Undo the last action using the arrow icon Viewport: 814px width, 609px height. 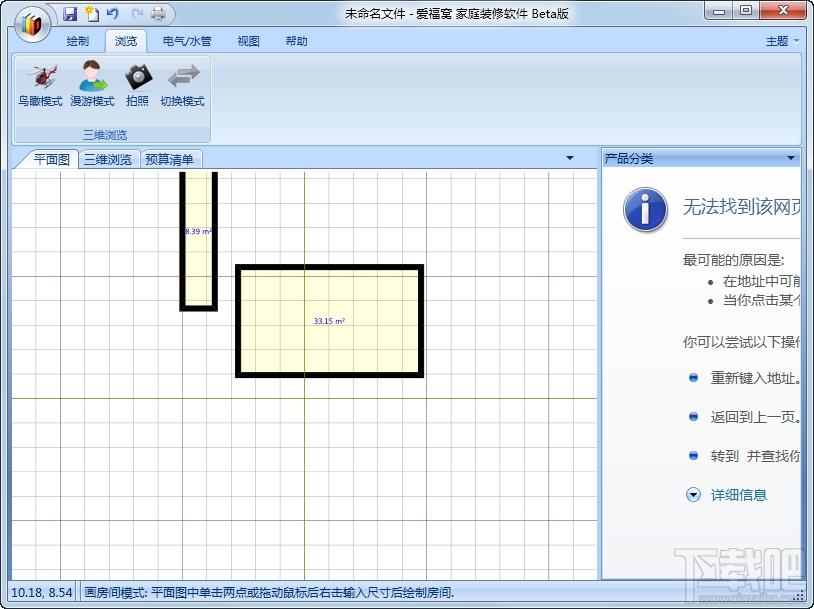click(113, 14)
